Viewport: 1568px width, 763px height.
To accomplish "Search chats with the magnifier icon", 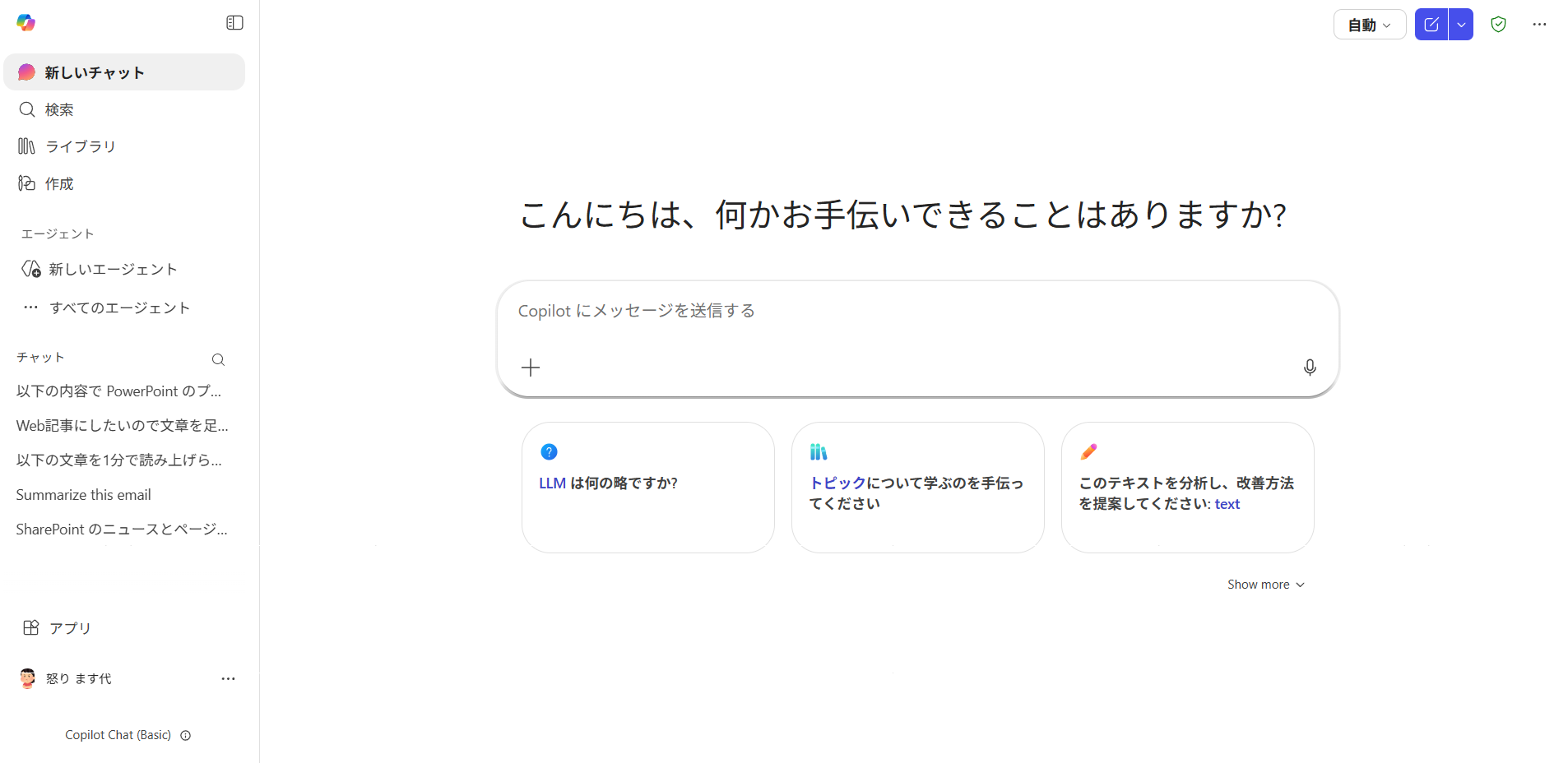I will (218, 359).
